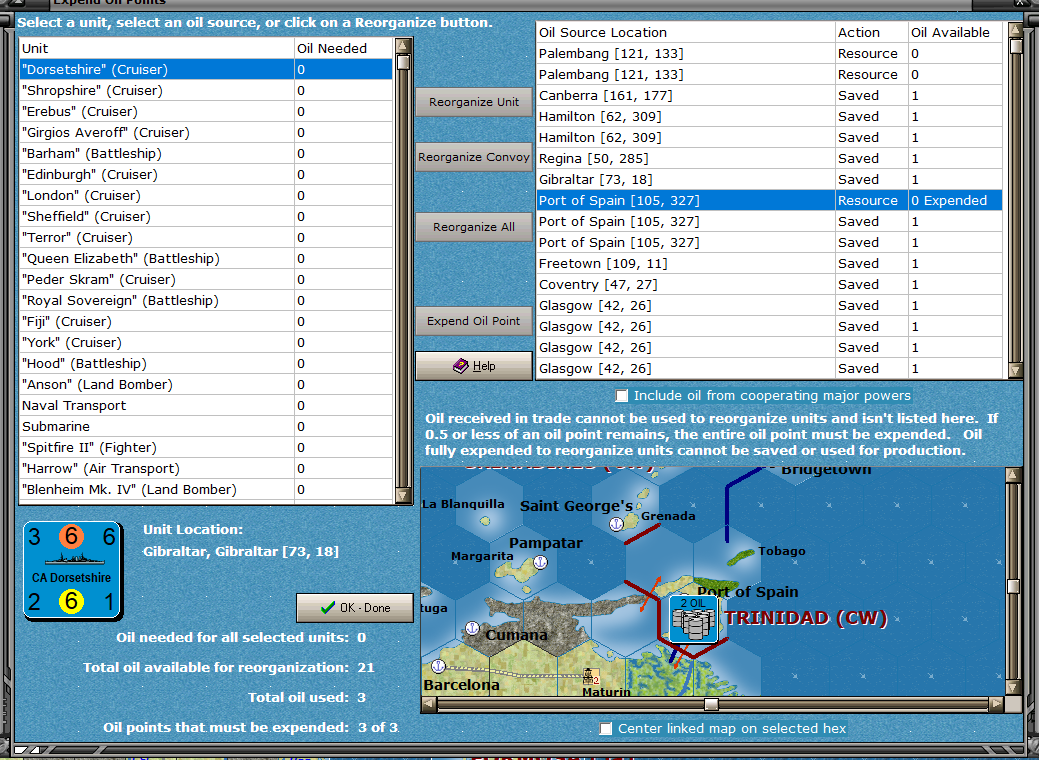Select Submarine unit row

206,427
